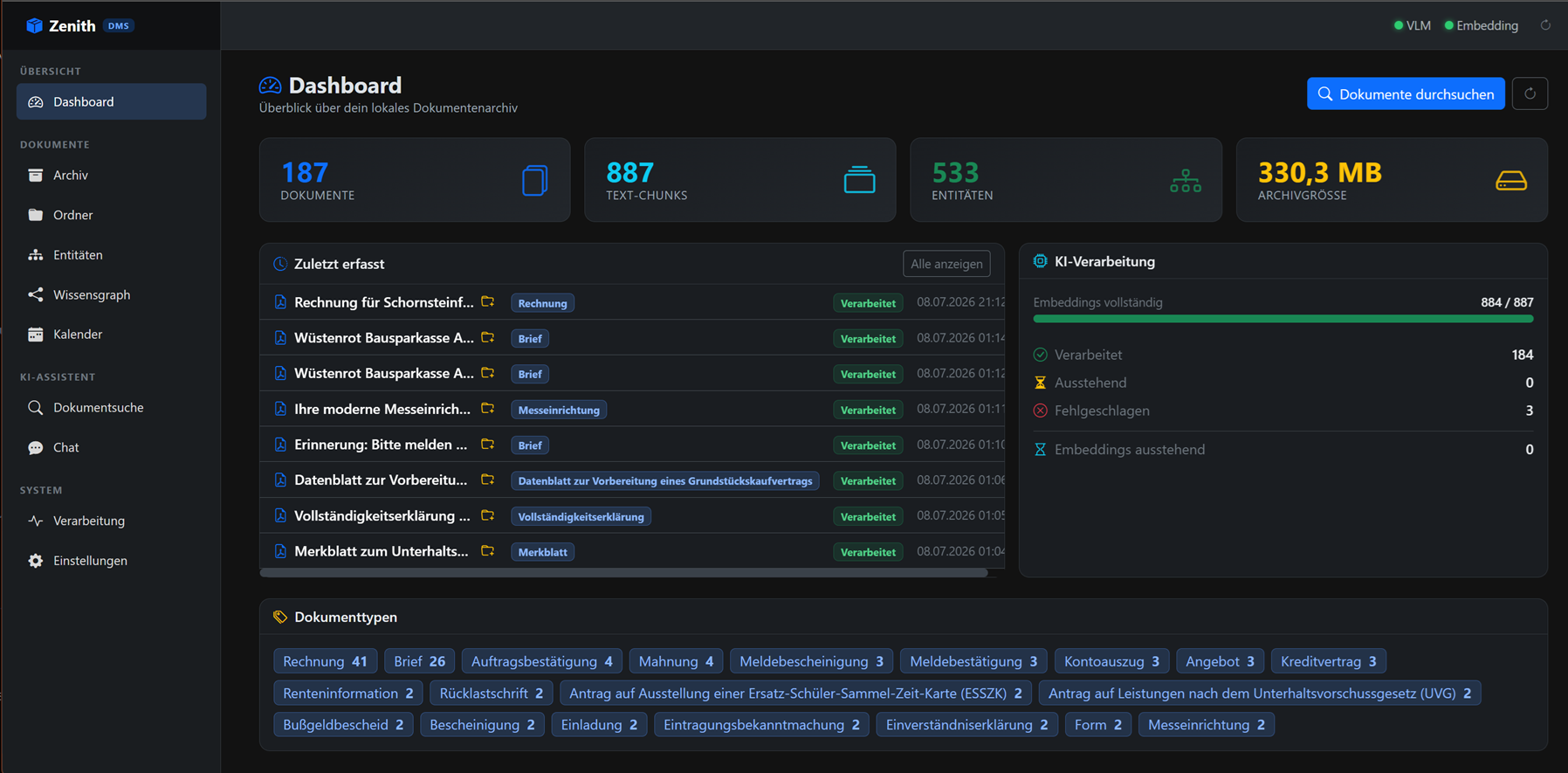Click the Archiv box icon
Screen dimensions: 1568x773
36,176
